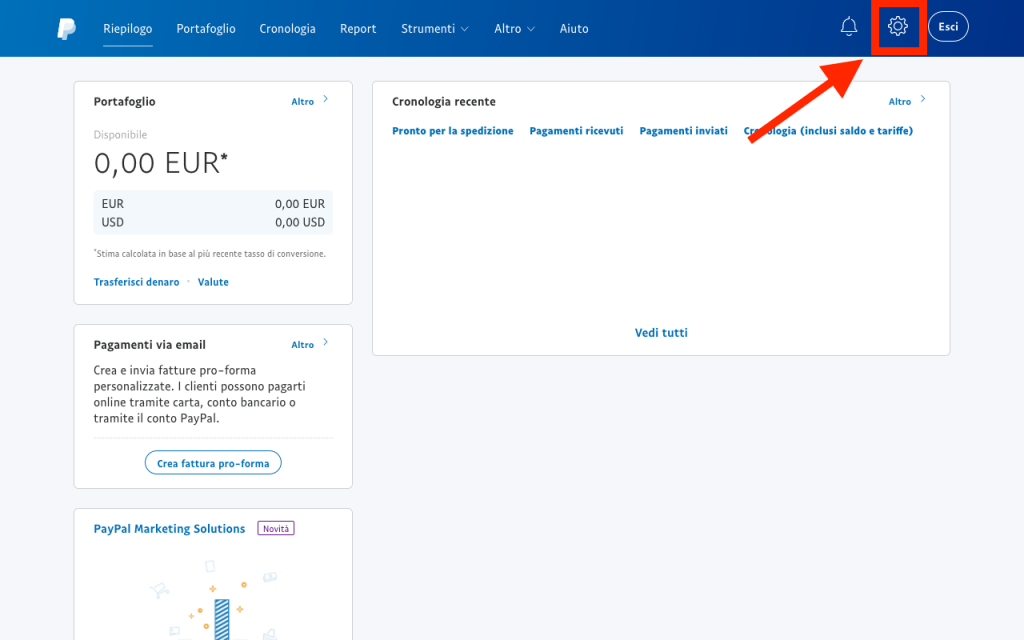Click the Cronologia recente heading
The width and height of the screenshot is (1024, 640).
click(x=443, y=101)
